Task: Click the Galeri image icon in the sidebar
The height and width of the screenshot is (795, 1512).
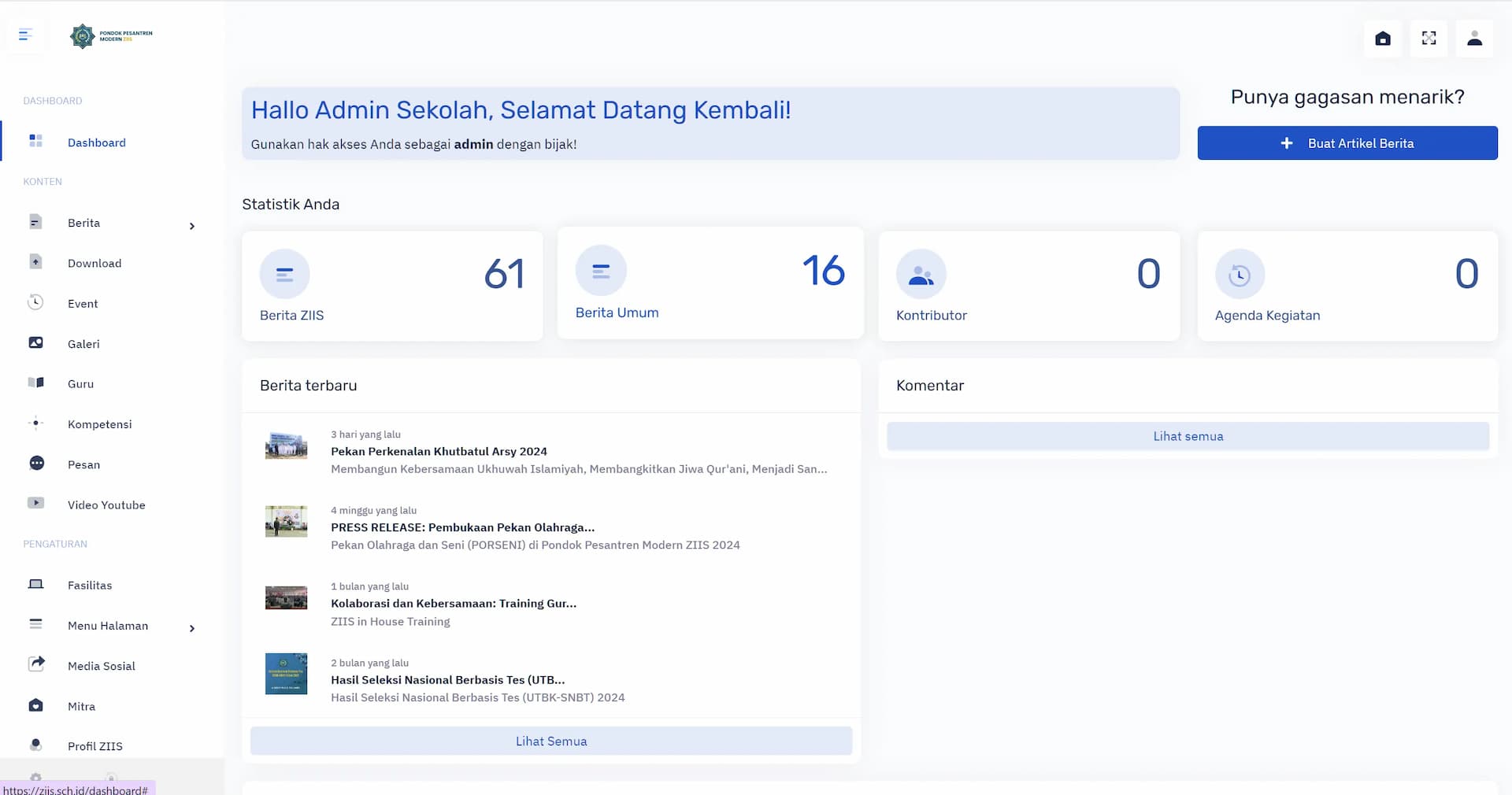Action: (x=35, y=342)
